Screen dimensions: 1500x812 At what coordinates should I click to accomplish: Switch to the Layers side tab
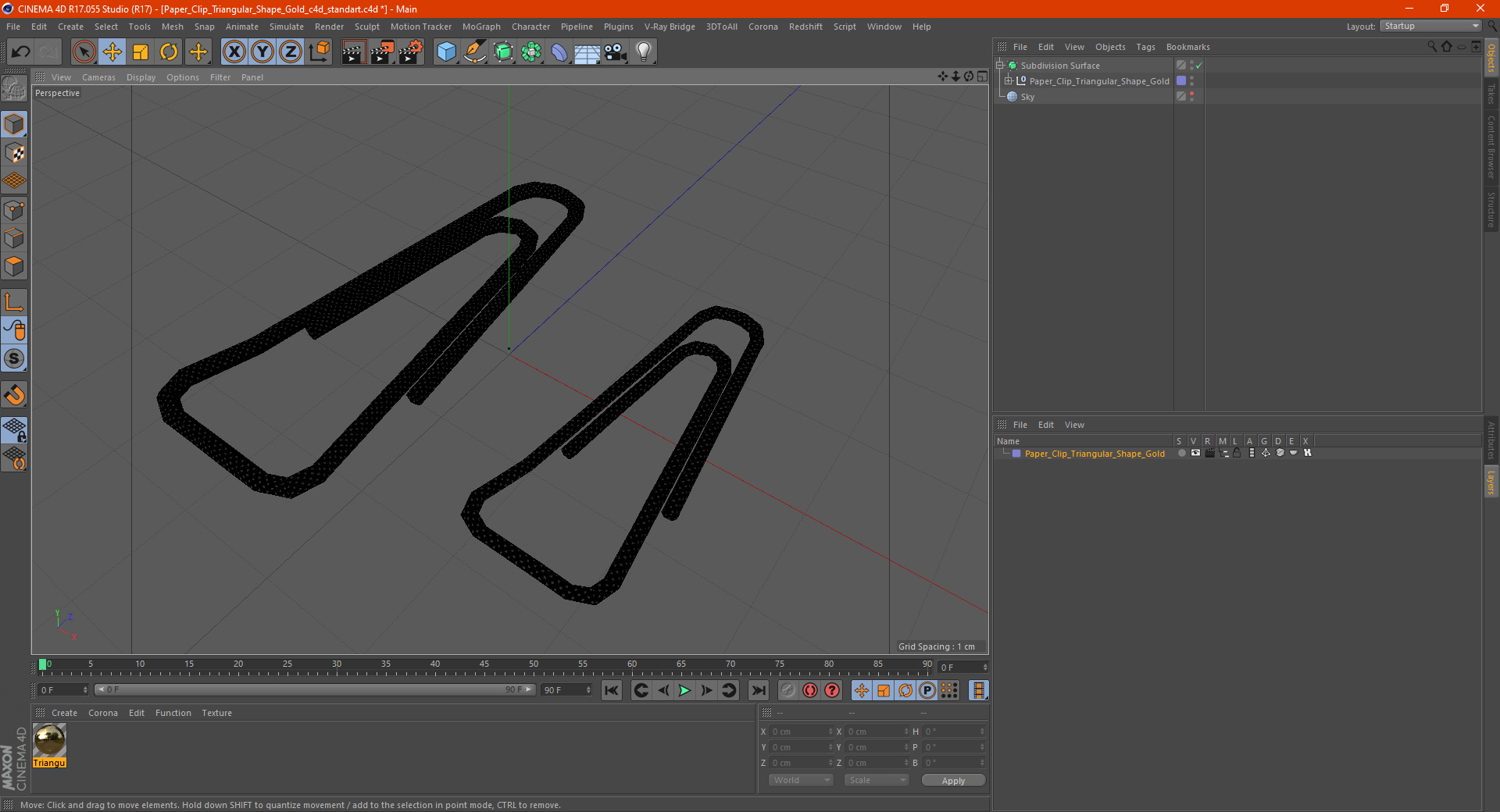click(x=1491, y=483)
